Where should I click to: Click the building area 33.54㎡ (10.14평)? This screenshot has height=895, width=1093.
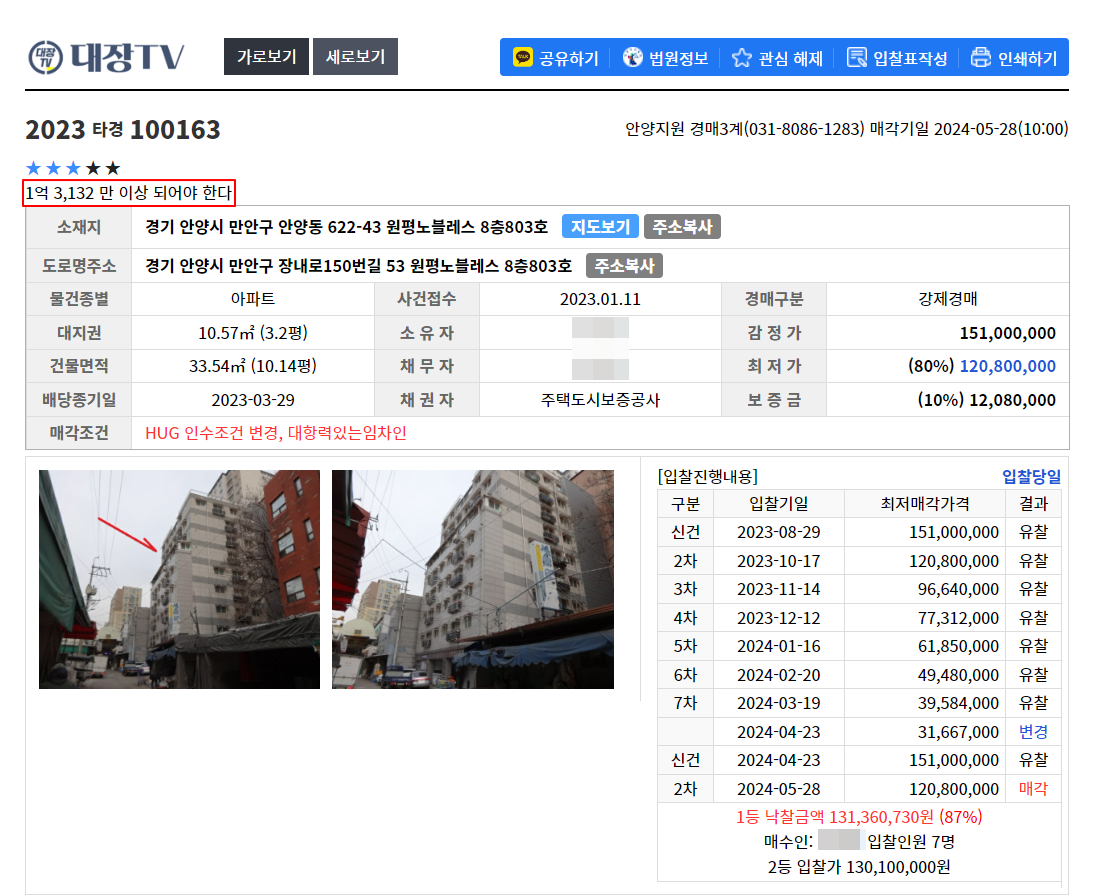(253, 366)
